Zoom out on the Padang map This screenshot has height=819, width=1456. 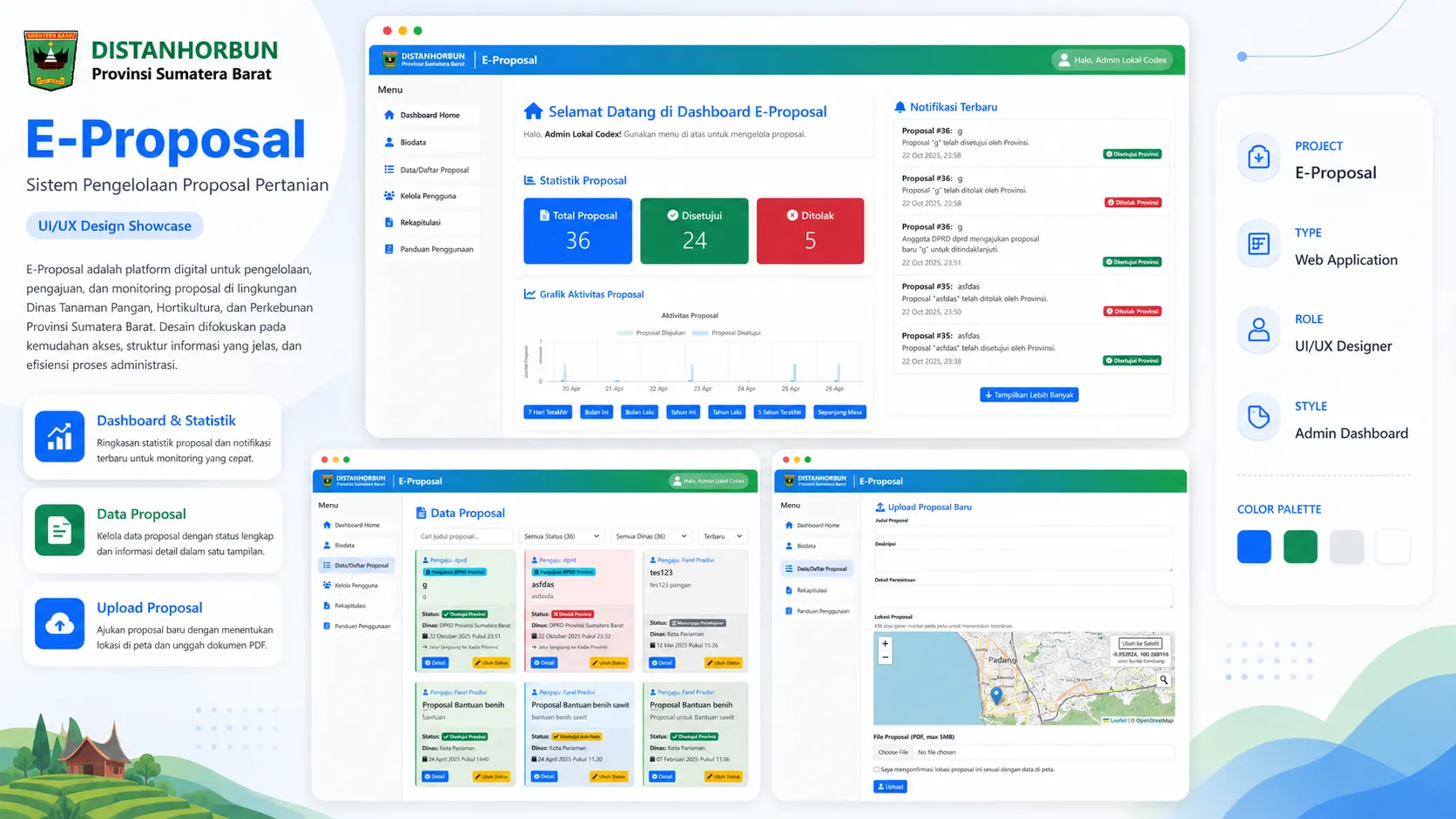[x=885, y=657]
